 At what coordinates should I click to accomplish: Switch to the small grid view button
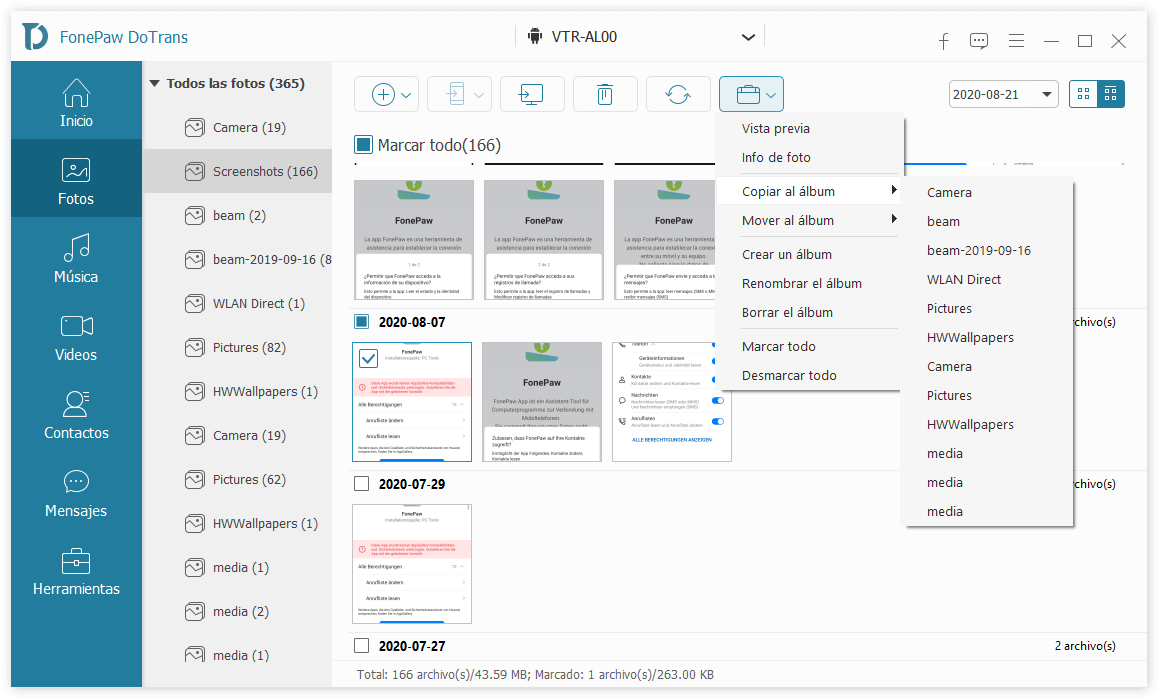tap(1083, 94)
